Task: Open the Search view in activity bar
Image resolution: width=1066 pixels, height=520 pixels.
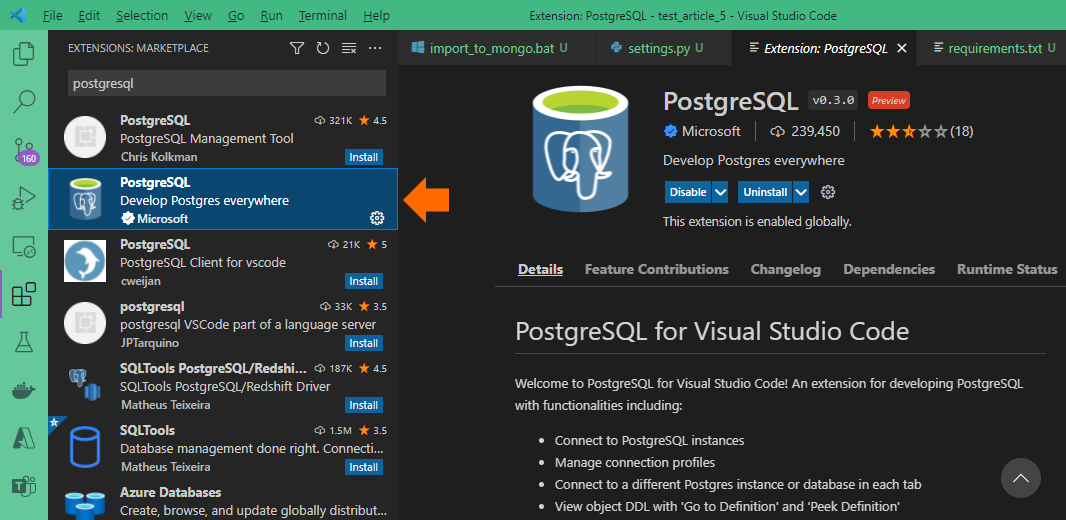Action: point(24,101)
